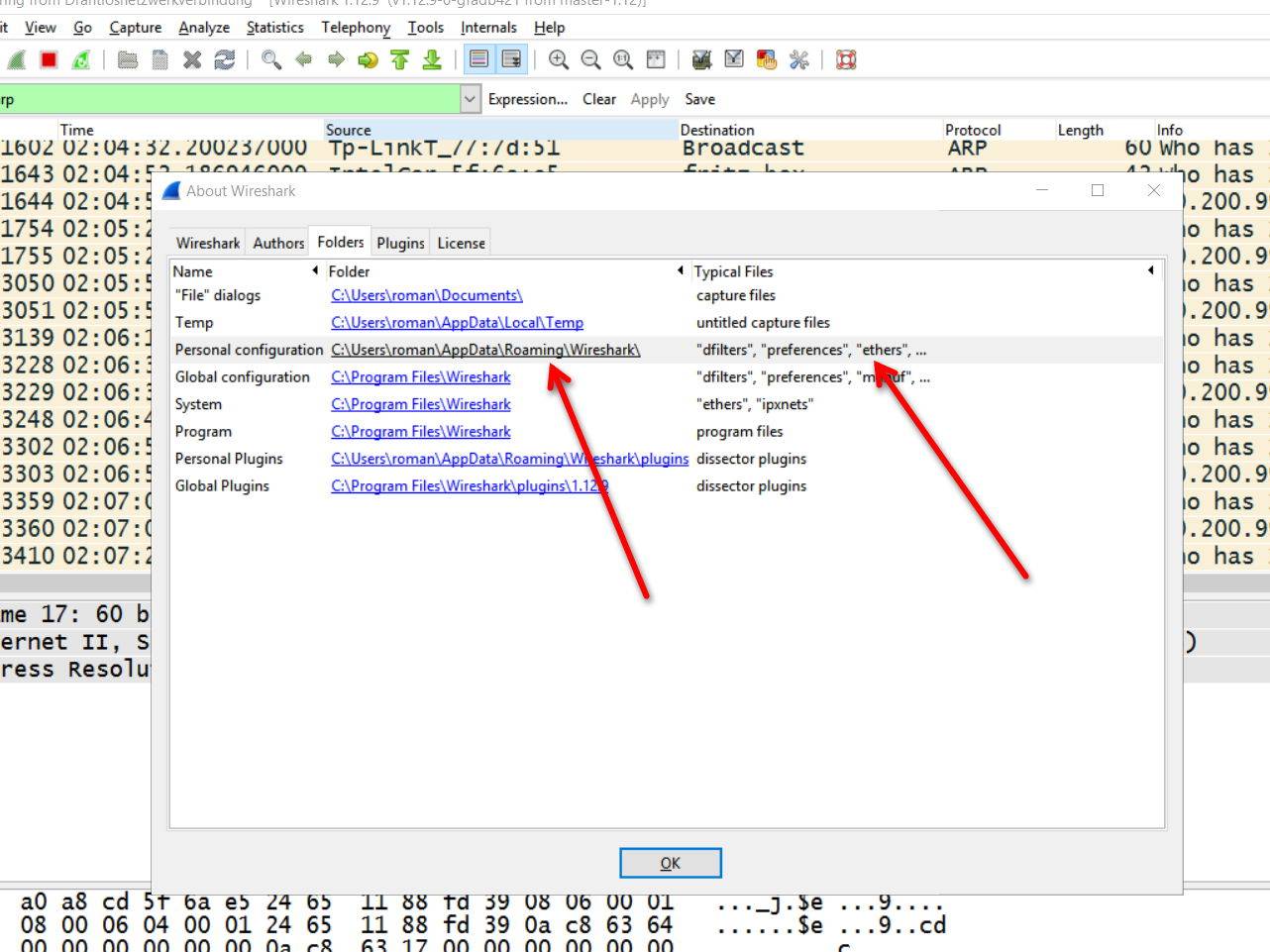This screenshot has height=952, width=1270.
Task: Open the Internals menu
Action: click(488, 28)
